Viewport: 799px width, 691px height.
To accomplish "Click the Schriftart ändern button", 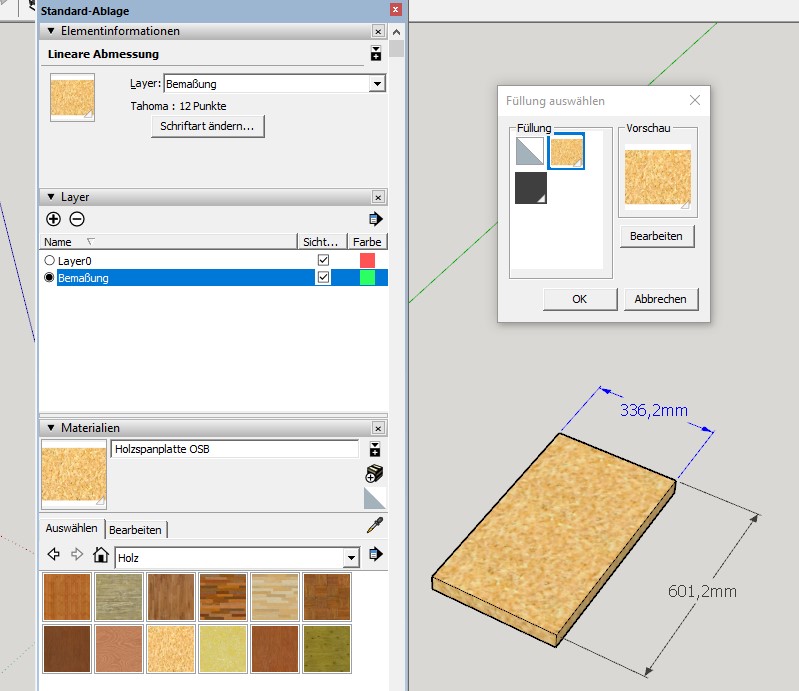I will coord(207,127).
